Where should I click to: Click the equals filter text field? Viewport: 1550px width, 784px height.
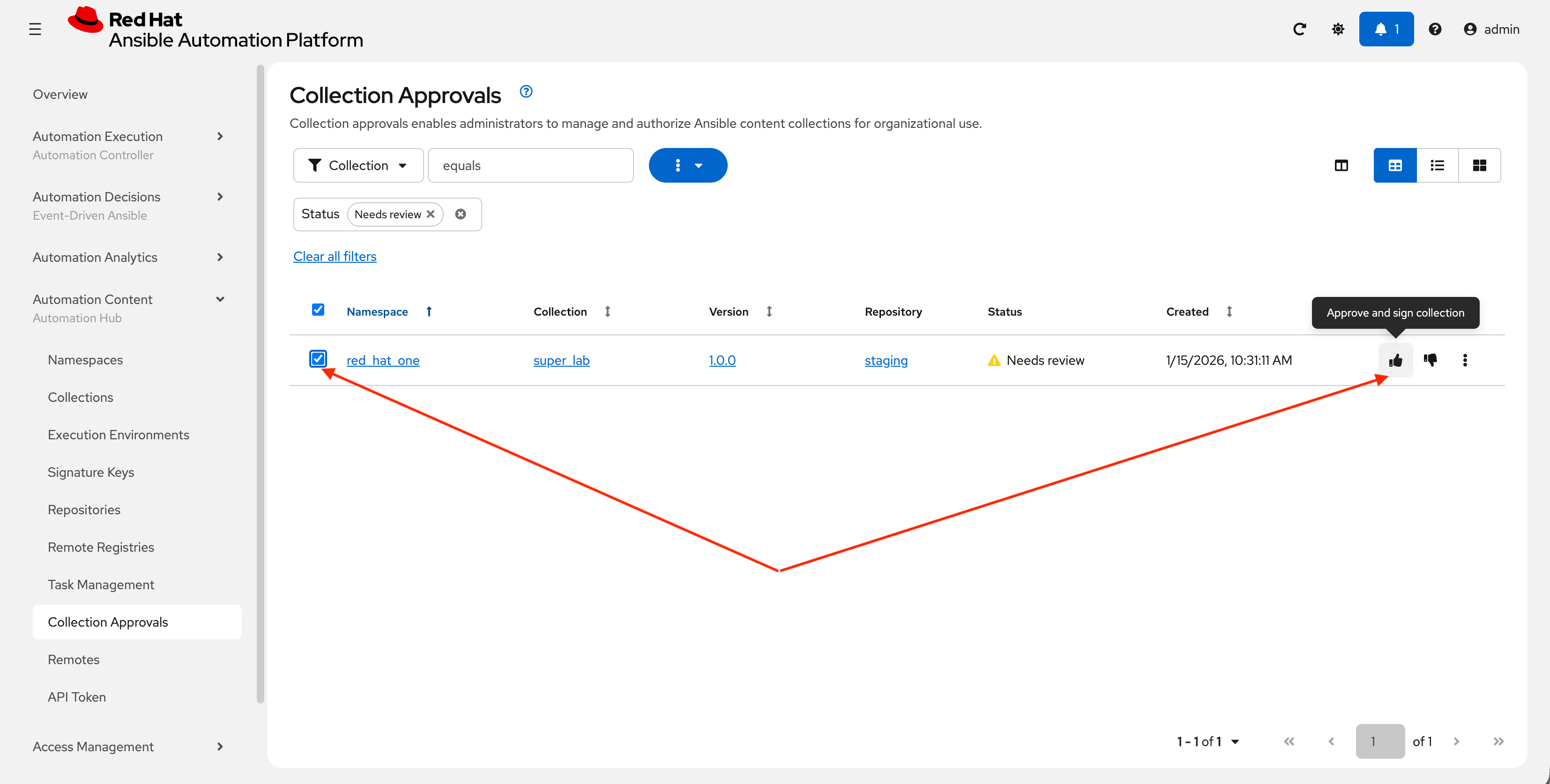pos(530,165)
